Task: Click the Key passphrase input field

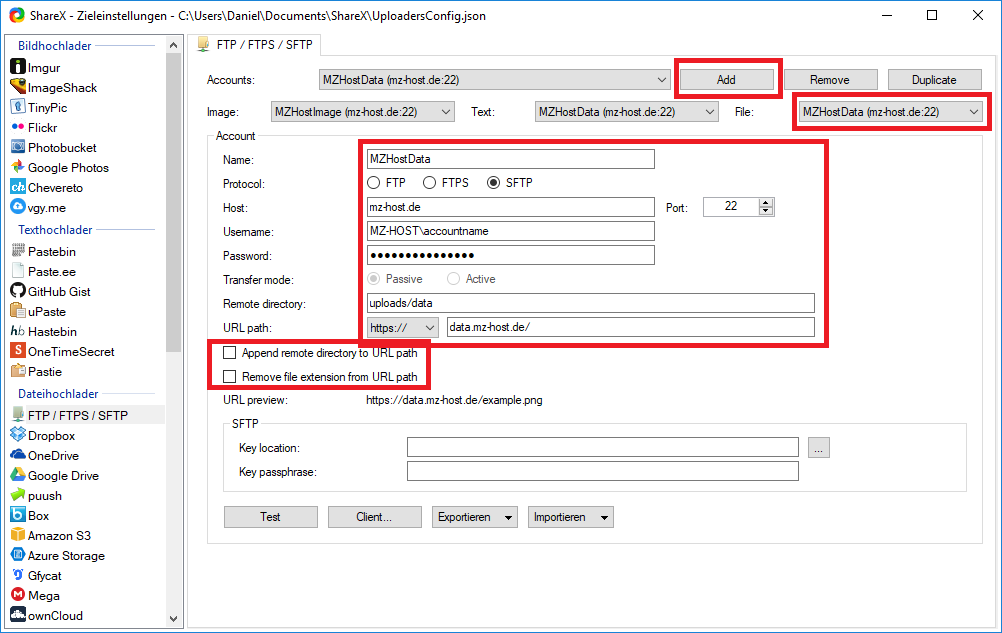Action: [x=603, y=471]
